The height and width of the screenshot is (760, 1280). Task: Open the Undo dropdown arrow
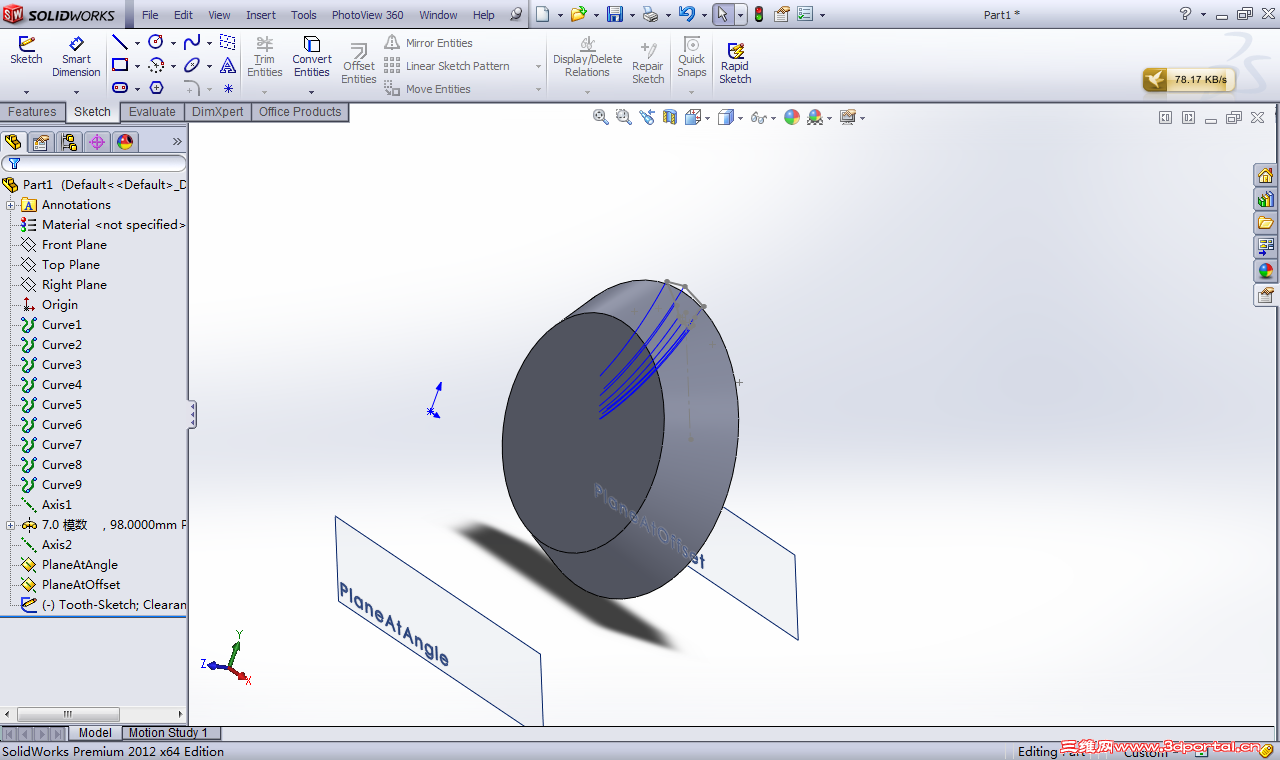point(702,15)
